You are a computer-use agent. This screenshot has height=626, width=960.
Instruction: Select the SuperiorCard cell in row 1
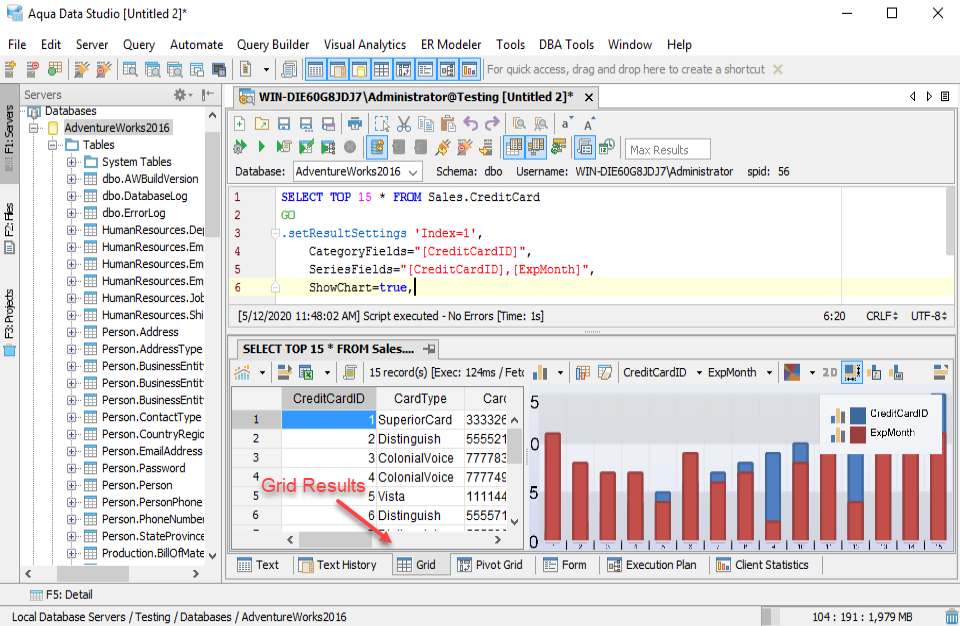pyautogui.click(x=420, y=420)
